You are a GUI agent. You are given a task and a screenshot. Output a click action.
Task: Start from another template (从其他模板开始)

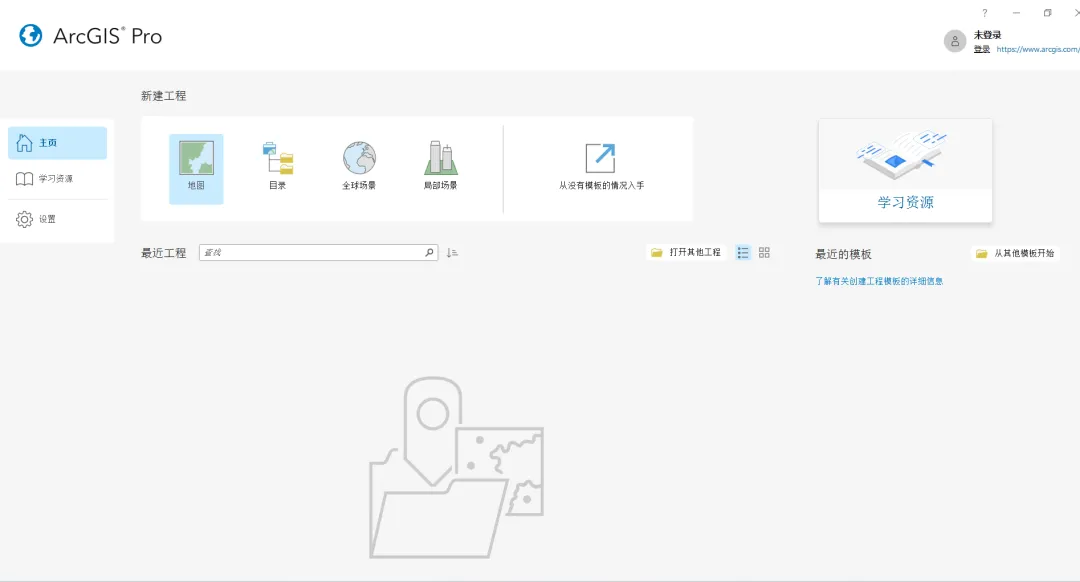[x=1015, y=253]
